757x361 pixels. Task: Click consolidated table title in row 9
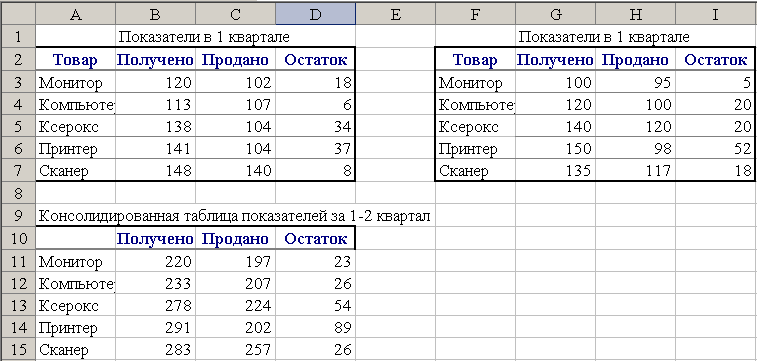pyautogui.click(x=234, y=216)
